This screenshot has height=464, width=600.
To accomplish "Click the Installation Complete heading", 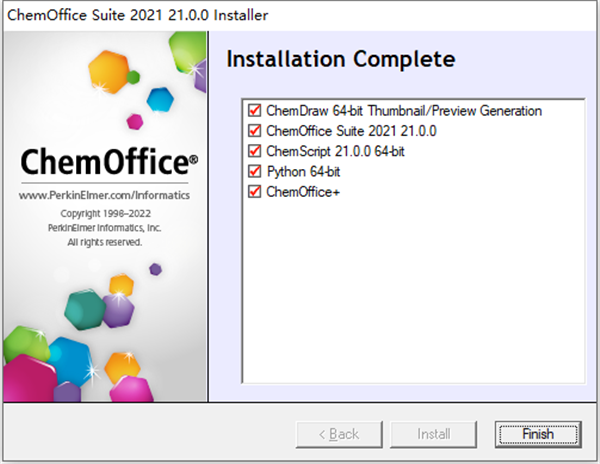I will click(340, 59).
